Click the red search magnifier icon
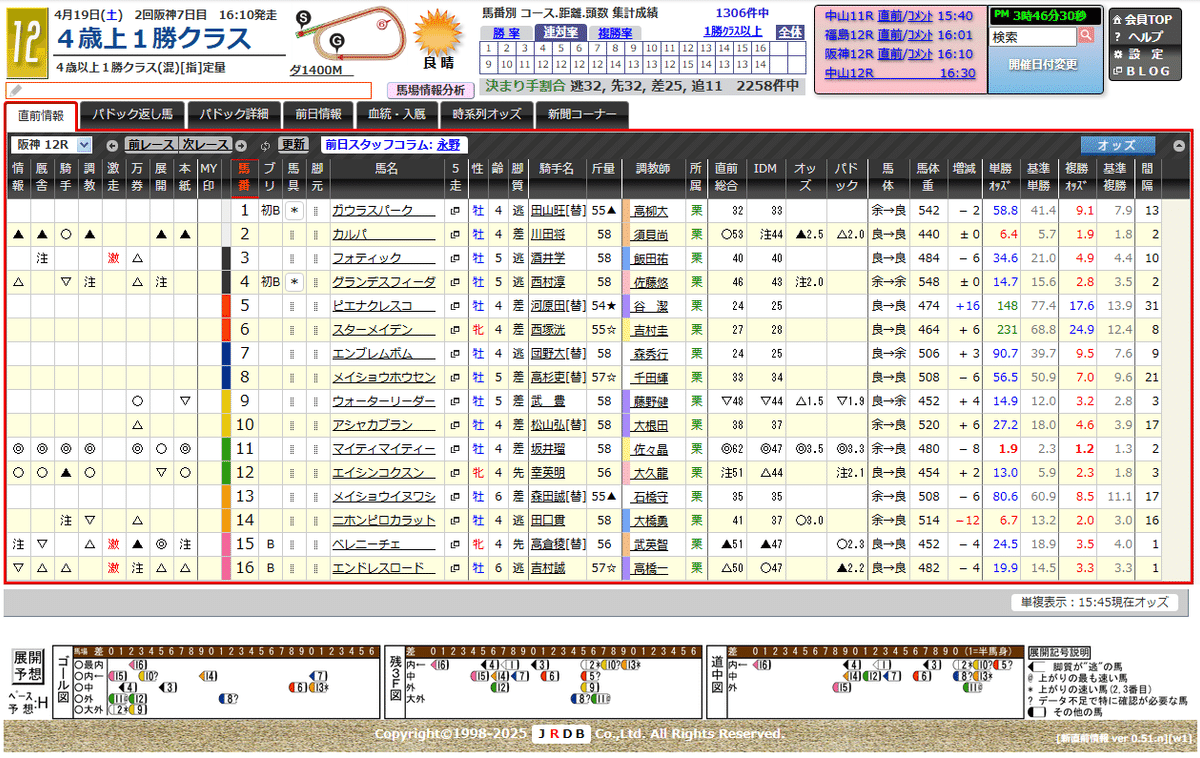 click(1086, 34)
